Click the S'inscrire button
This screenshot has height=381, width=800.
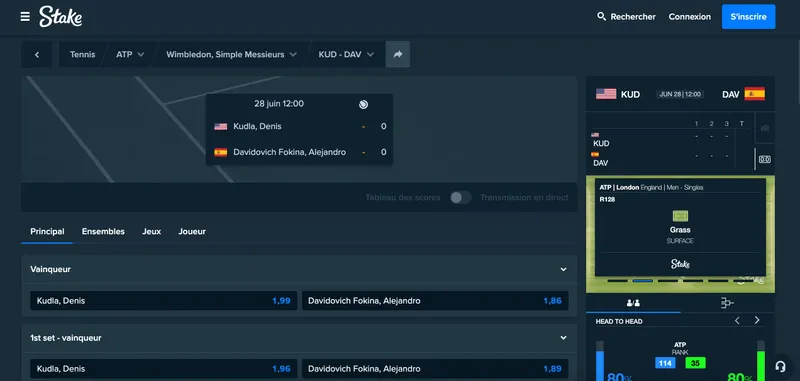point(748,17)
